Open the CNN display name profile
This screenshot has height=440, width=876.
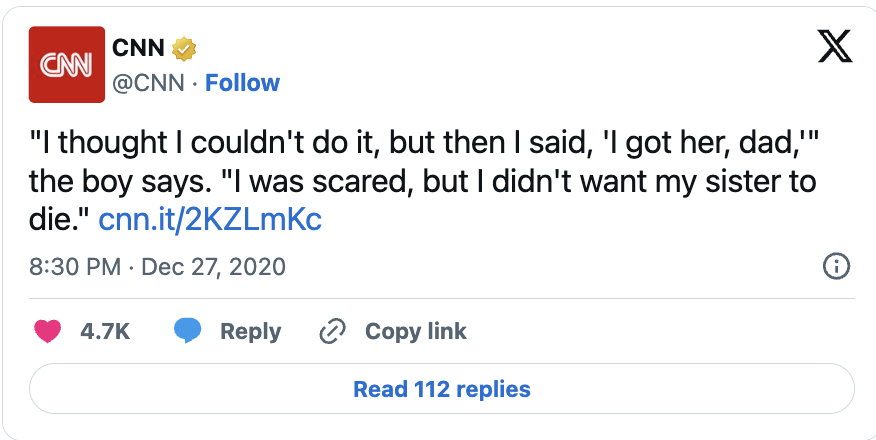tap(138, 49)
